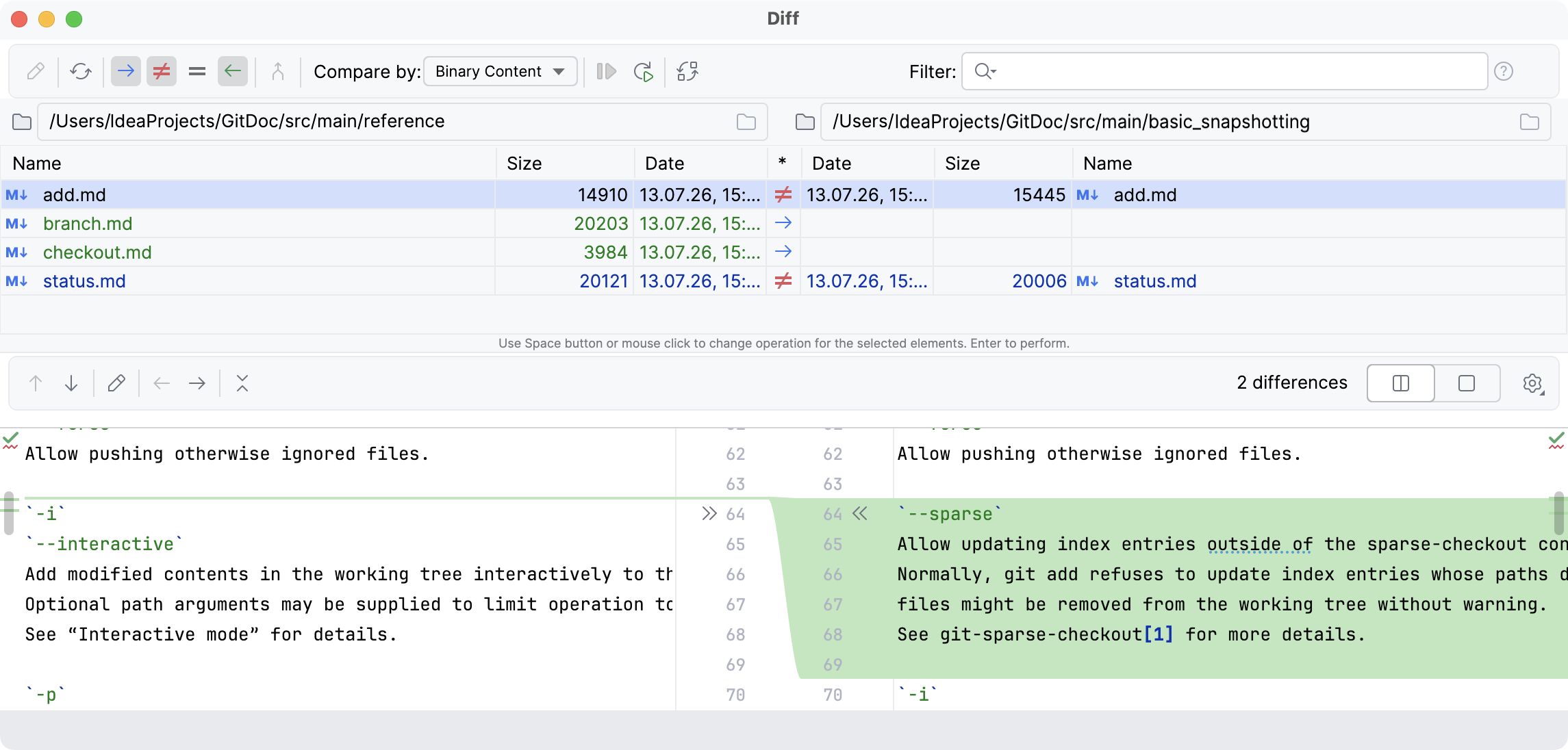Open the diff viewer settings gear
Viewport: 1568px width, 750px height.
click(x=1534, y=383)
